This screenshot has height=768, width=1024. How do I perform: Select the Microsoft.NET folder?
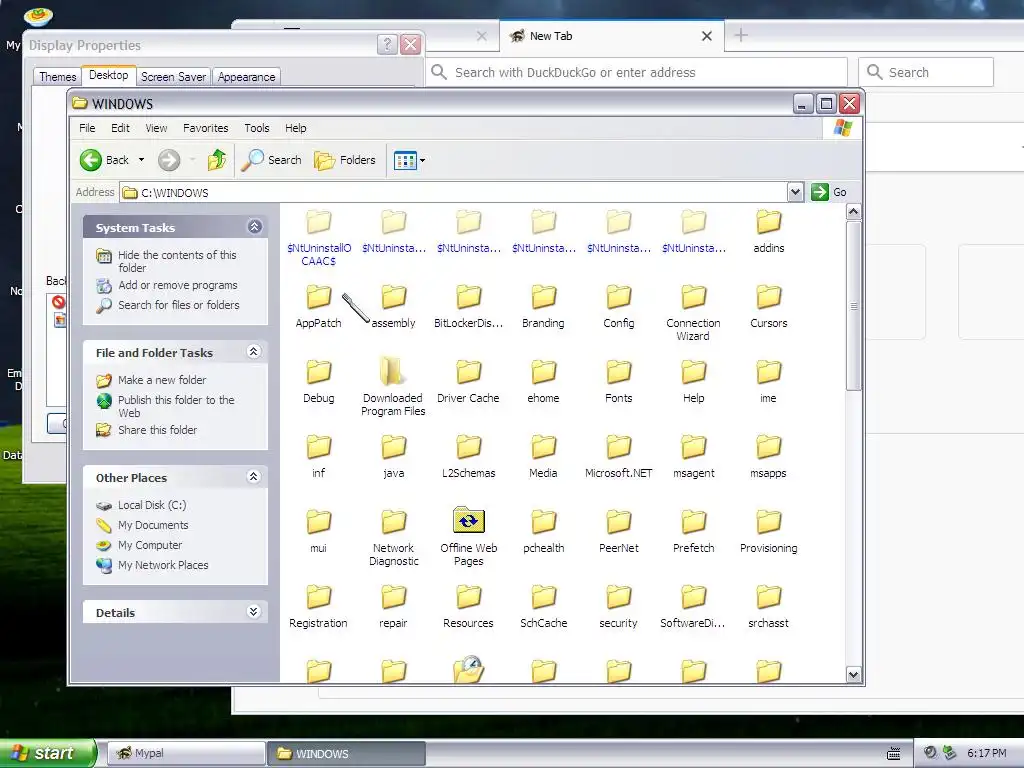(618, 456)
